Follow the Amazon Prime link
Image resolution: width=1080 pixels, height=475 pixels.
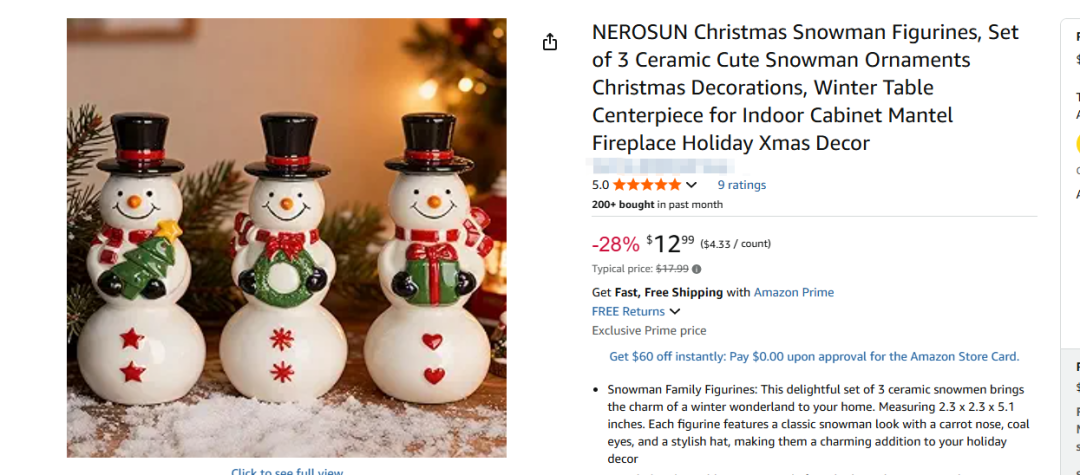pyautogui.click(x=793, y=292)
